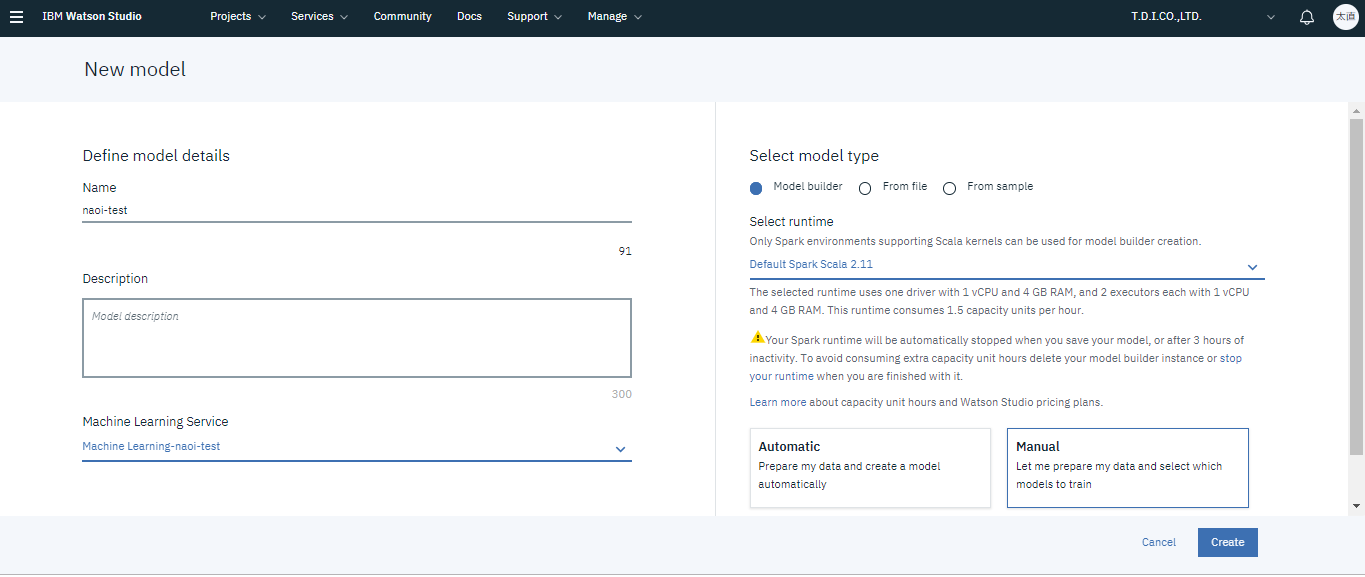Select the From file radio button

pos(865,188)
